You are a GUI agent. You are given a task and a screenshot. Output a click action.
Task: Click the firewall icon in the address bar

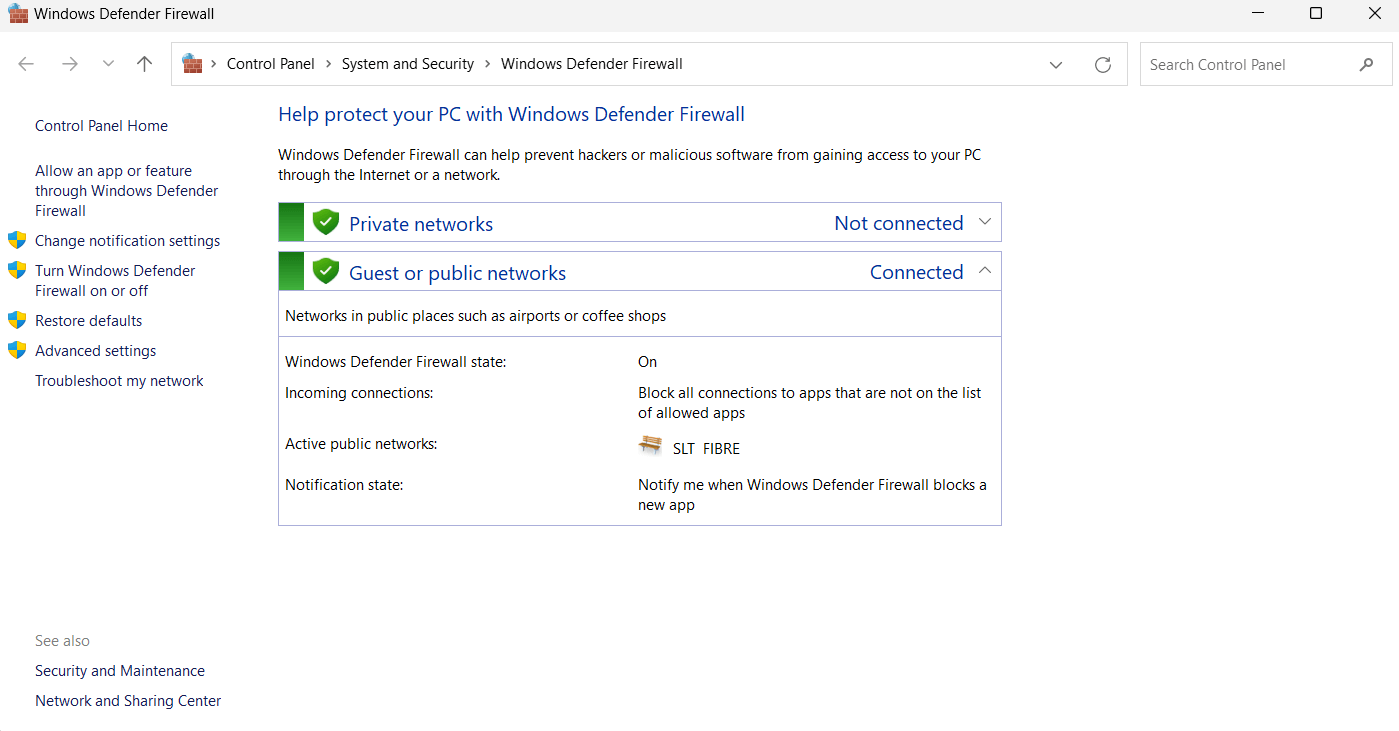192,63
